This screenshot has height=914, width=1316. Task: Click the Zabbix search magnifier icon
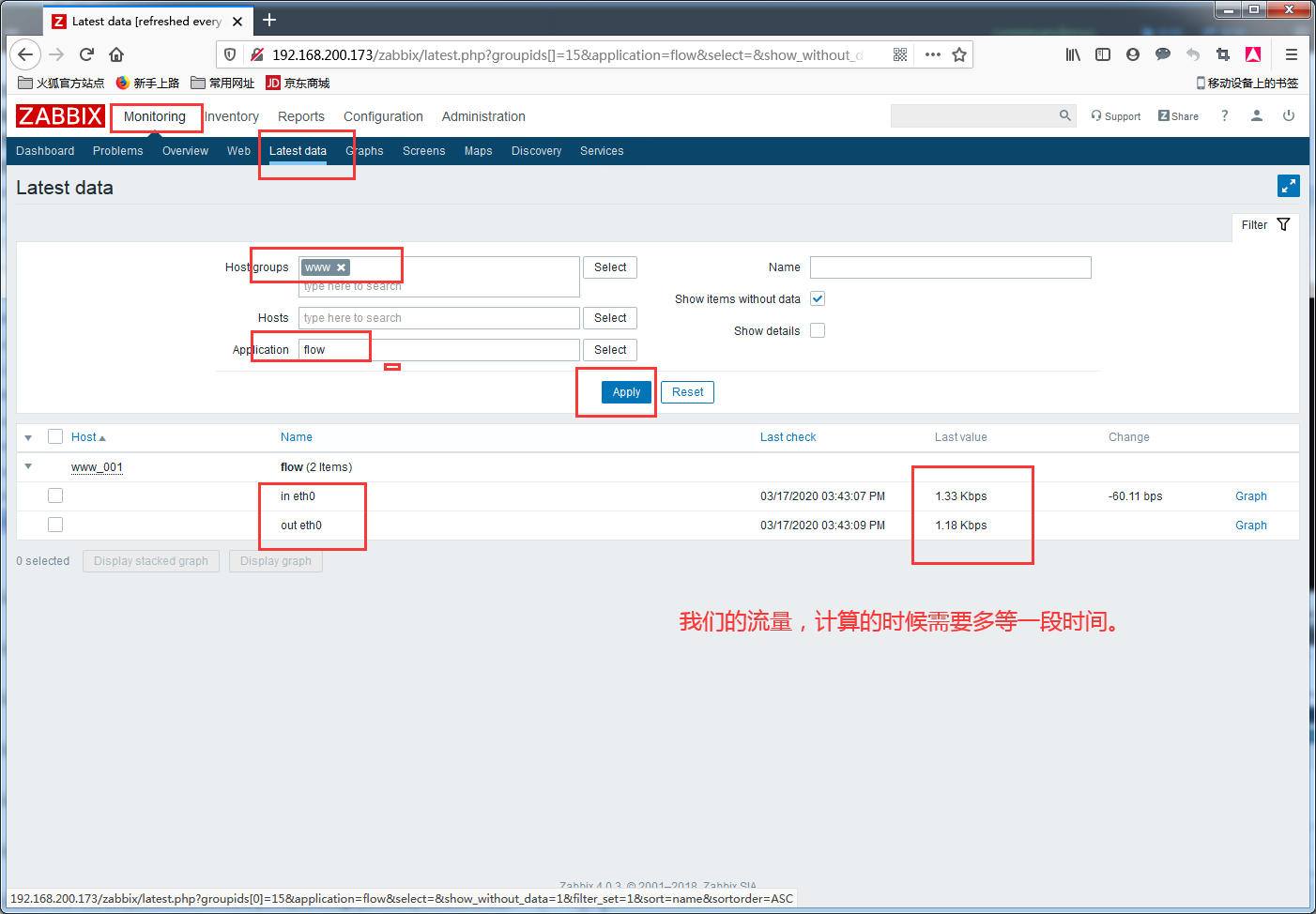click(1065, 115)
